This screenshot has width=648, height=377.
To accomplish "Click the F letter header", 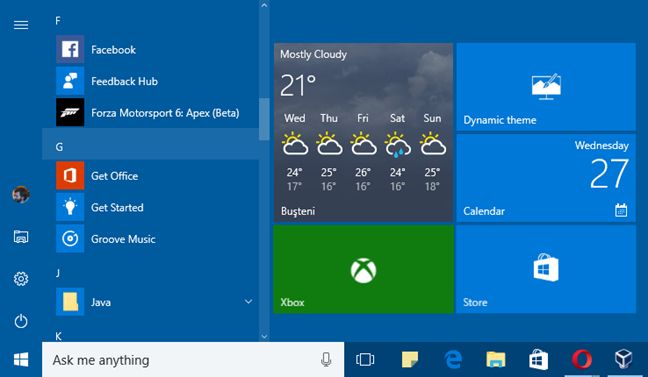I will coord(58,21).
